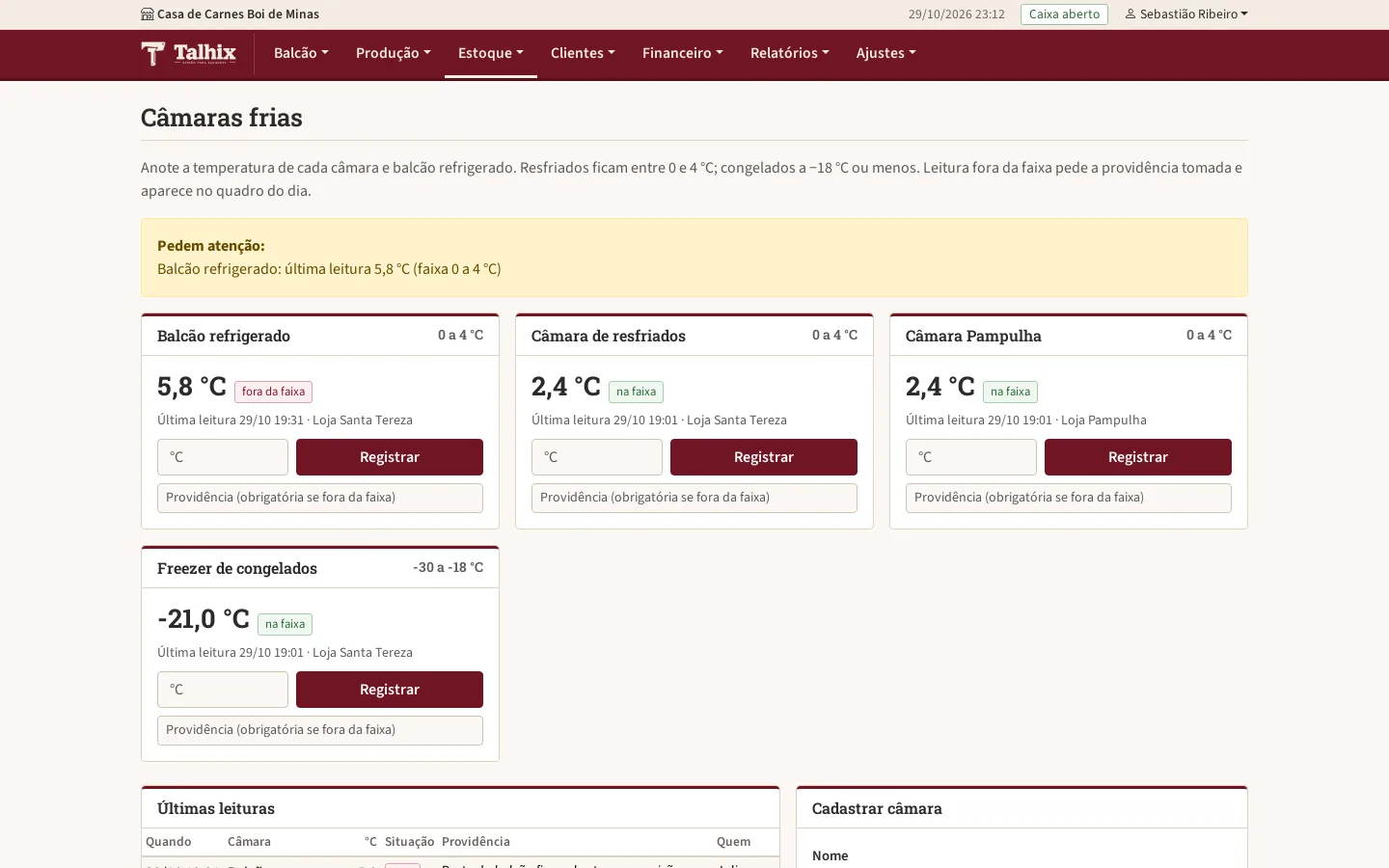Register reading for Balcão refrigerado
This screenshot has width=1389, height=868.
pyautogui.click(x=390, y=457)
